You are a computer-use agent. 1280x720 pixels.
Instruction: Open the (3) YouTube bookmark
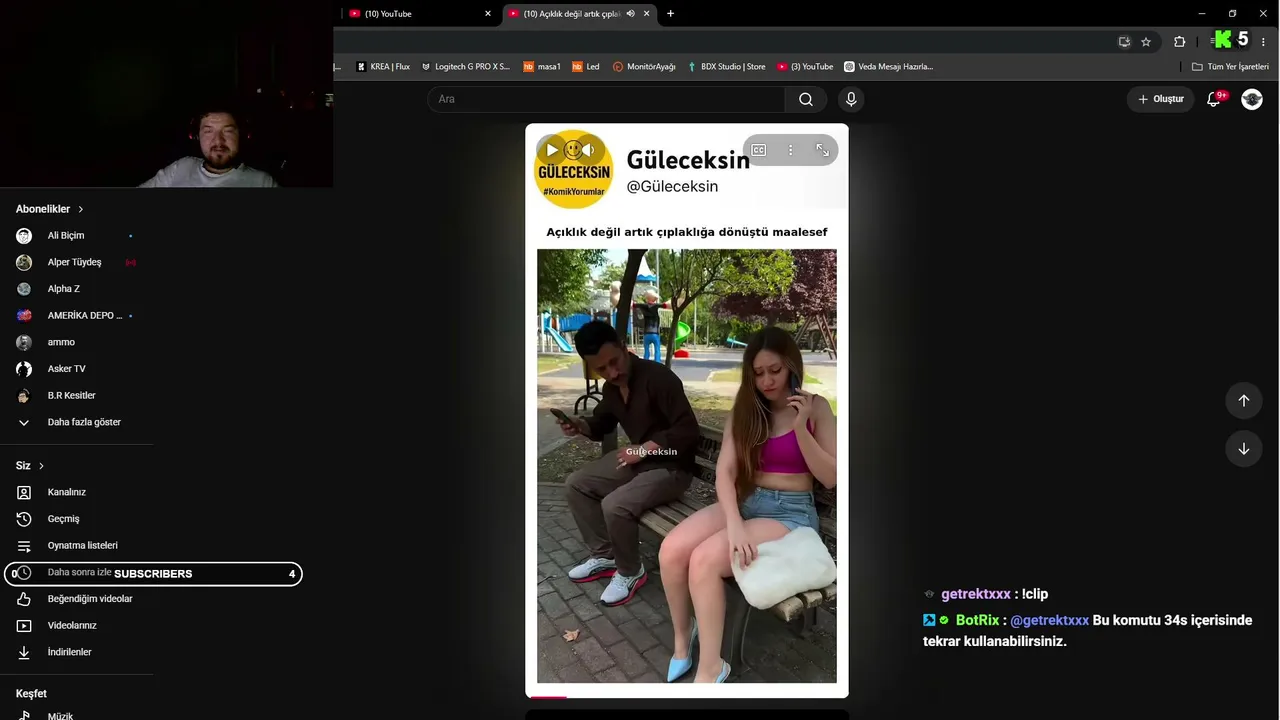805,67
